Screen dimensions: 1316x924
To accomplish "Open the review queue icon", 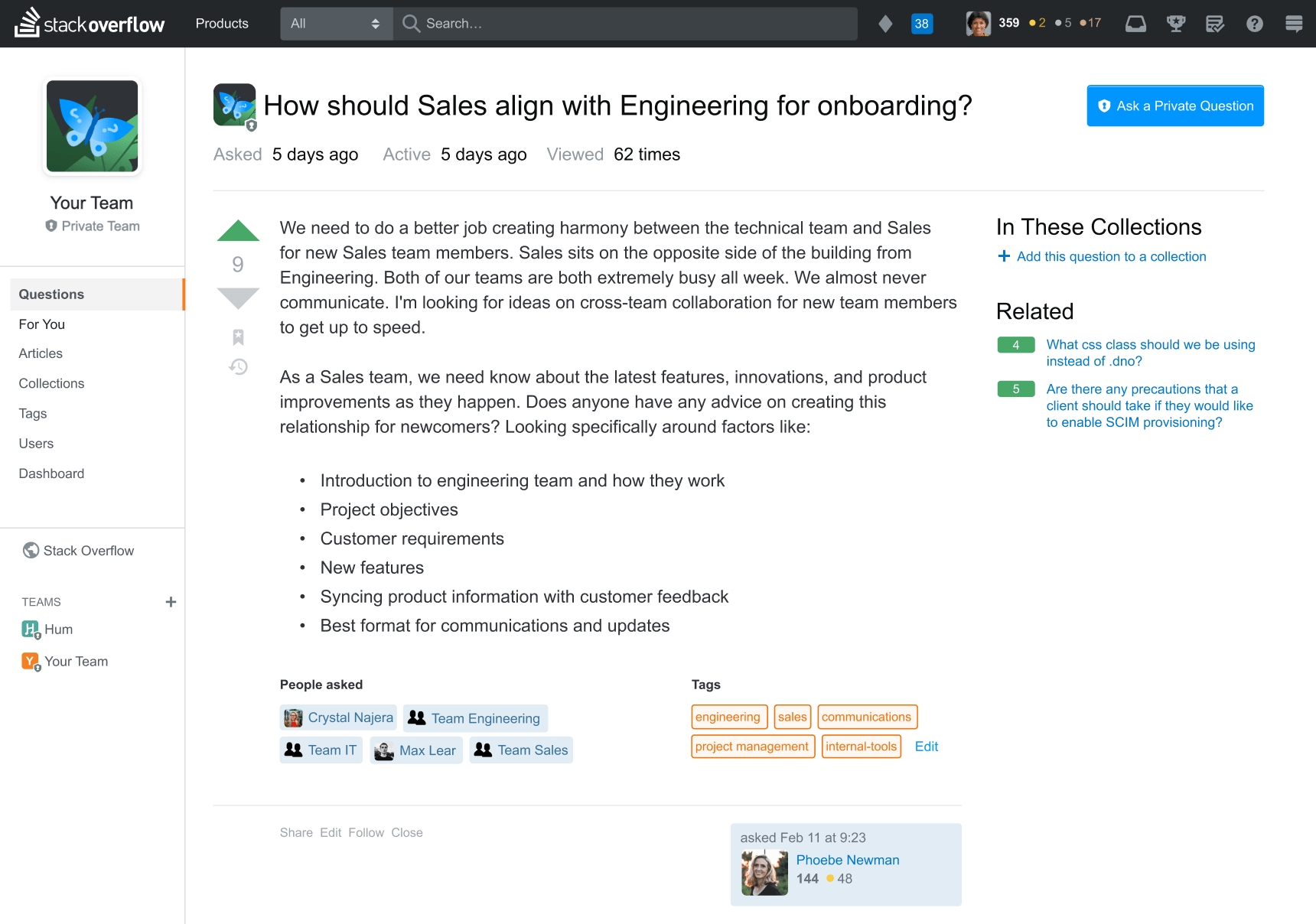I will [1216, 23].
